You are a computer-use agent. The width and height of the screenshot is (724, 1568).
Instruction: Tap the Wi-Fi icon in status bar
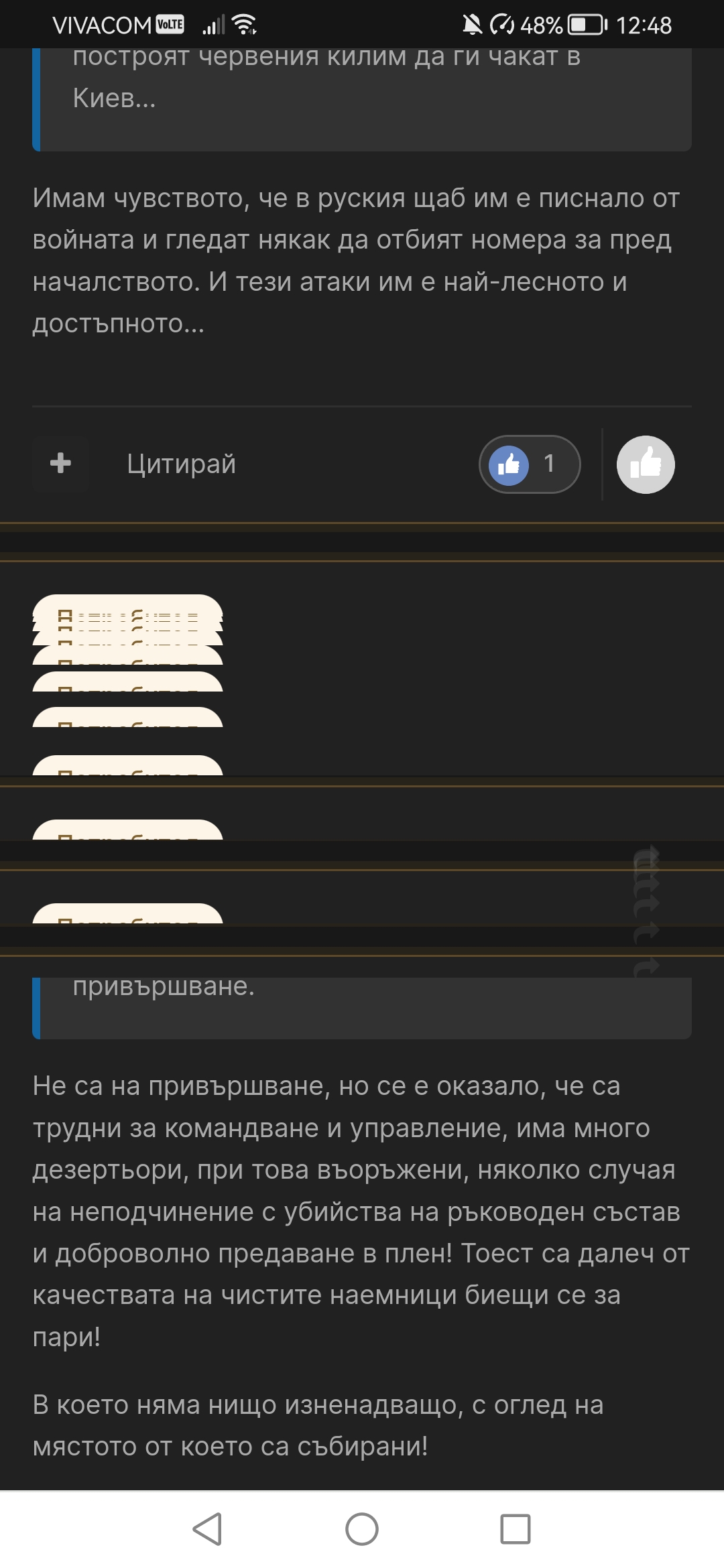pos(244,25)
